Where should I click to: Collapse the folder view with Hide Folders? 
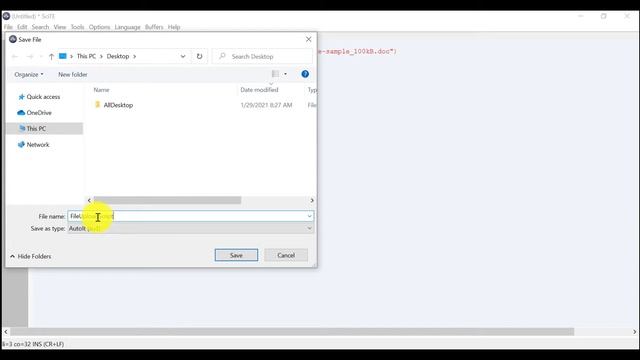(x=31, y=256)
